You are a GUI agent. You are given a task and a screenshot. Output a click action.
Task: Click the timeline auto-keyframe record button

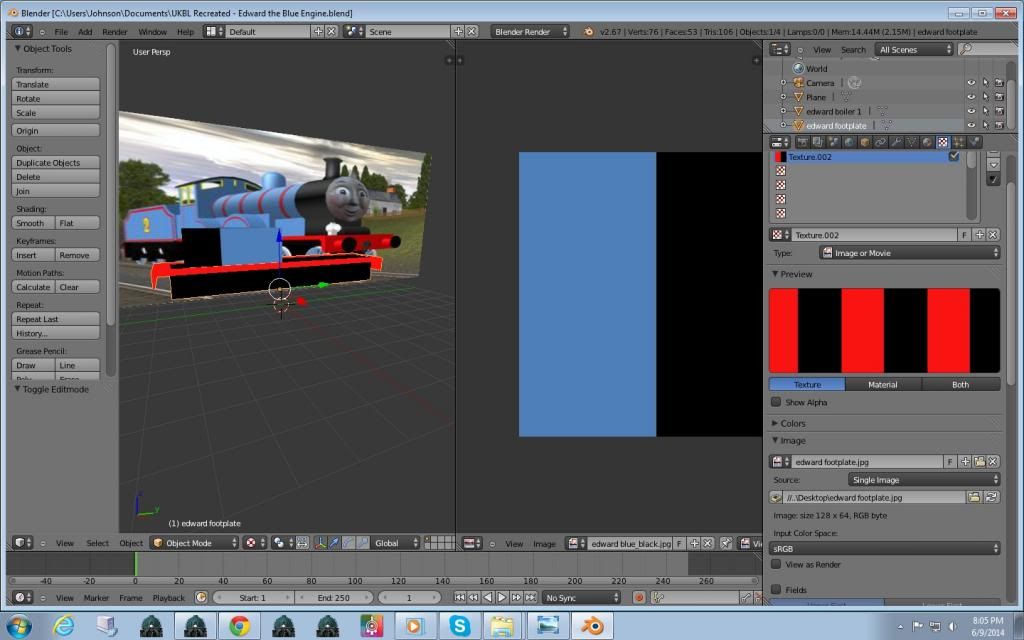point(639,597)
